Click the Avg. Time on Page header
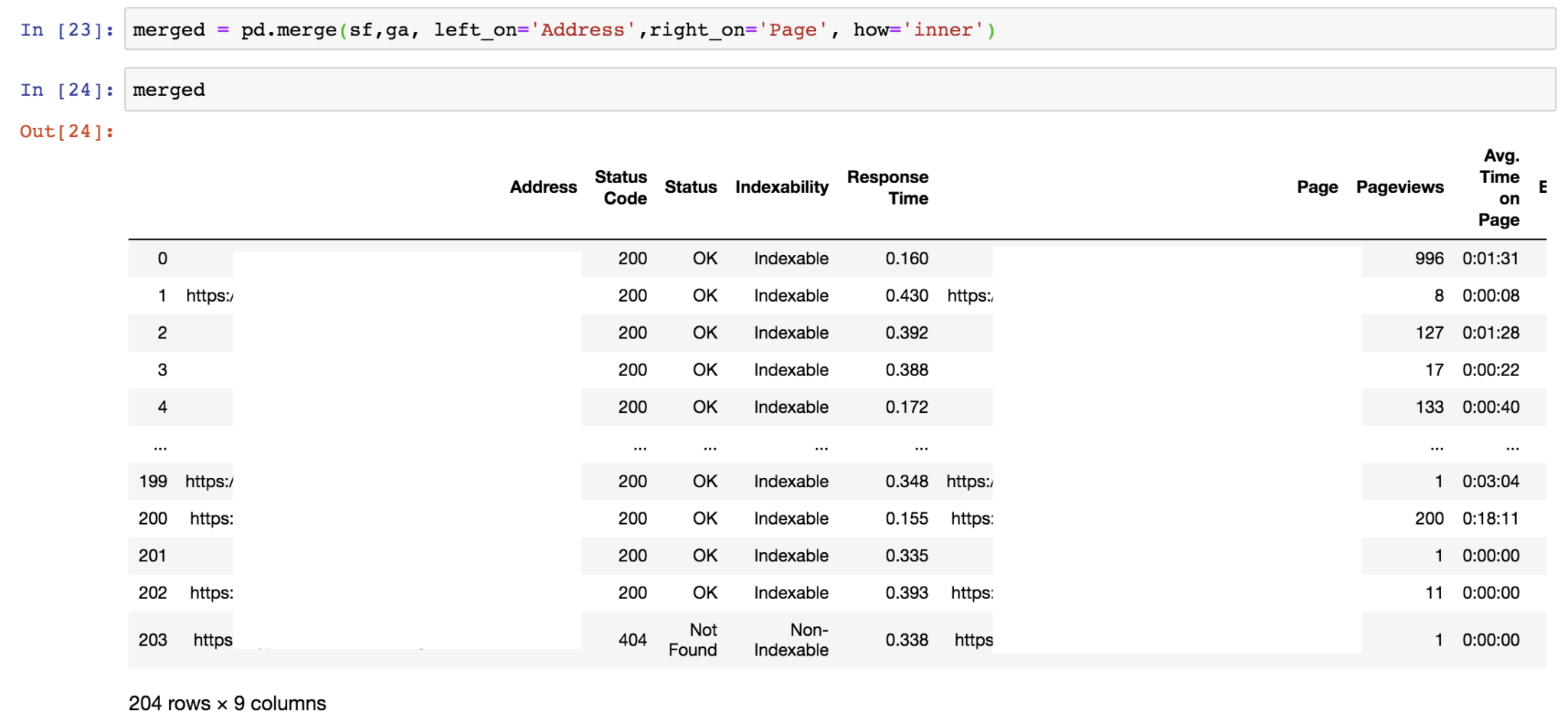The image size is (1568, 723). pyautogui.click(x=1498, y=187)
